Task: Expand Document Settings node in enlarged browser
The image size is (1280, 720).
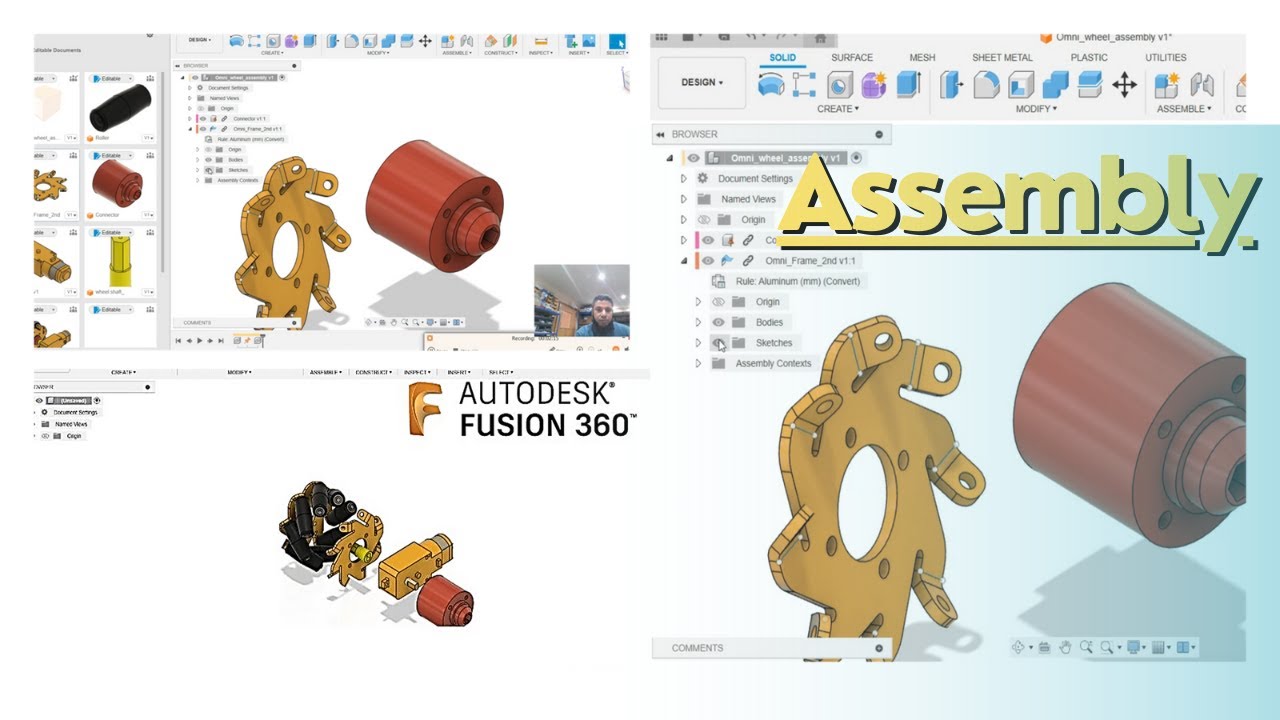Action: 684,178
